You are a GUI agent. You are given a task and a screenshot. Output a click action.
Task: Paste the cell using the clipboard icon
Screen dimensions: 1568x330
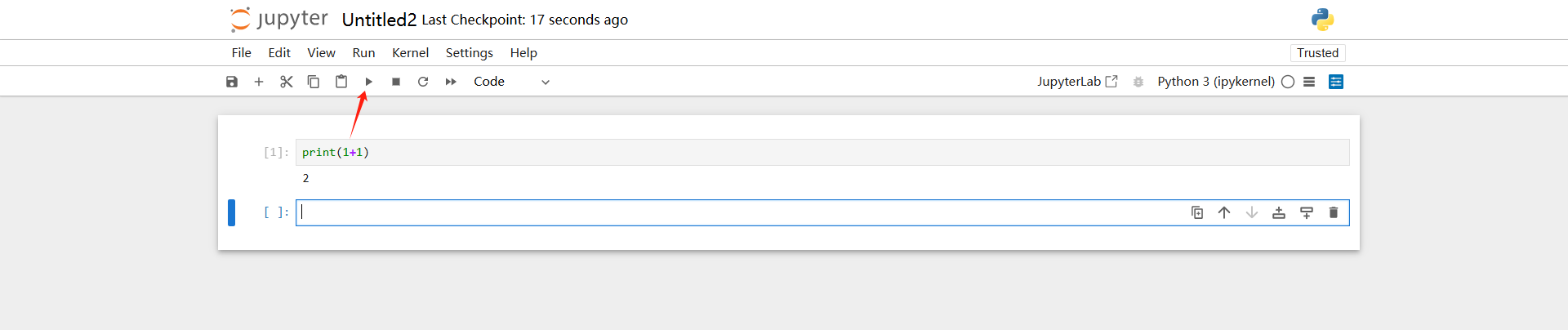tap(341, 82)
